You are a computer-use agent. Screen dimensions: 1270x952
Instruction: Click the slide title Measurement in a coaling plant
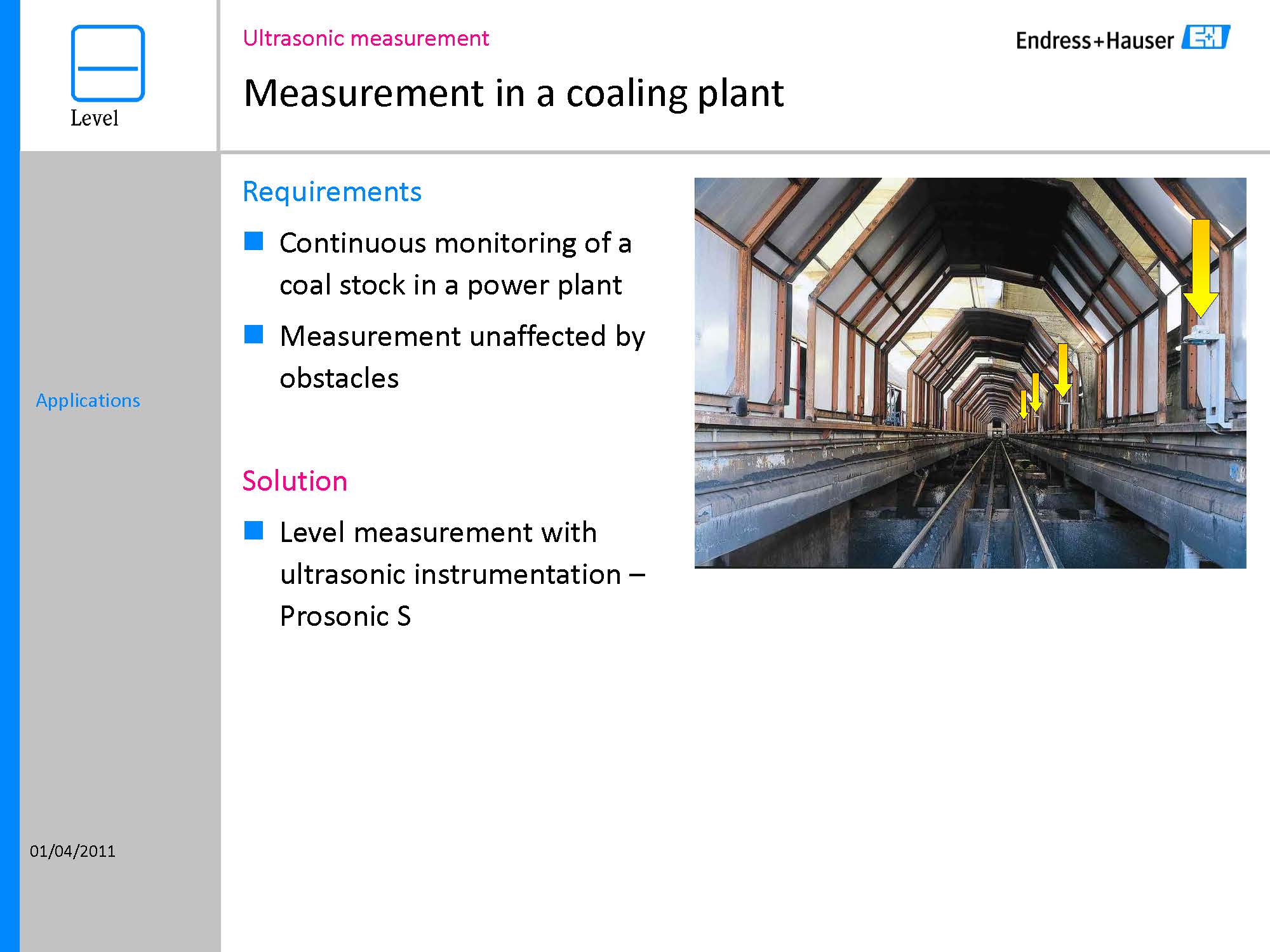(x=513, y=93)
